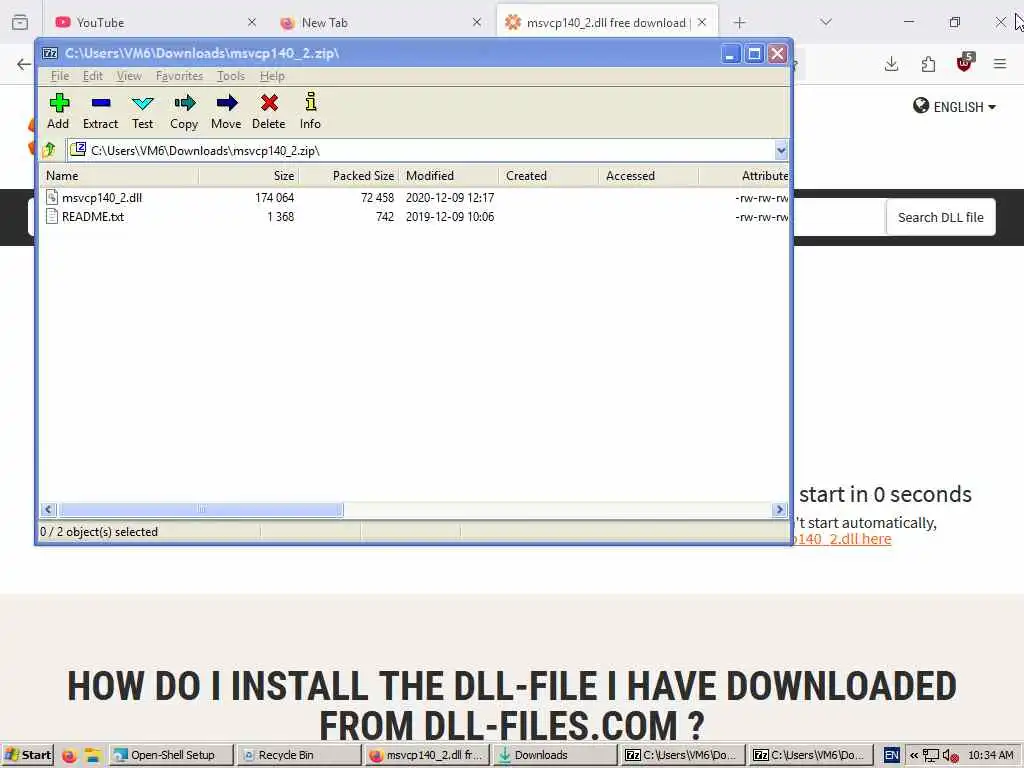Click the network tray icon

[931, 756]
